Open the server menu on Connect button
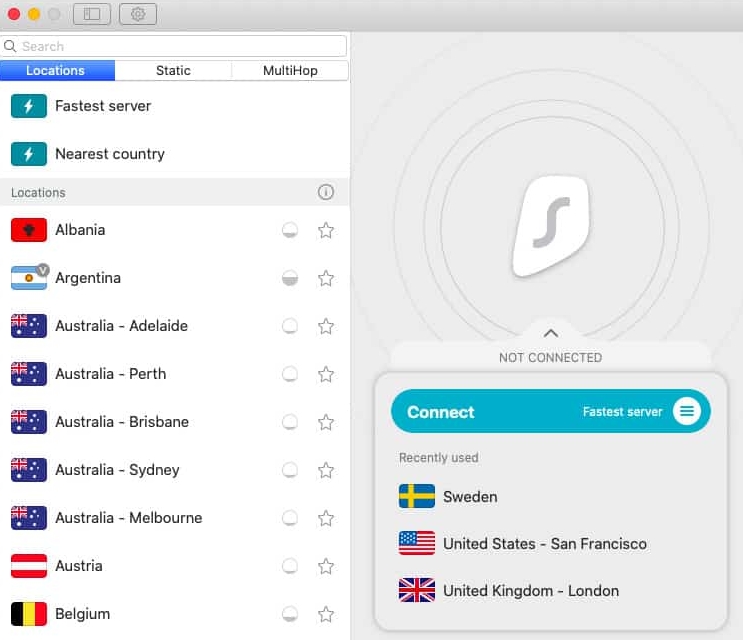The width and height of the screenshot is (743, 640). [686, 412]
